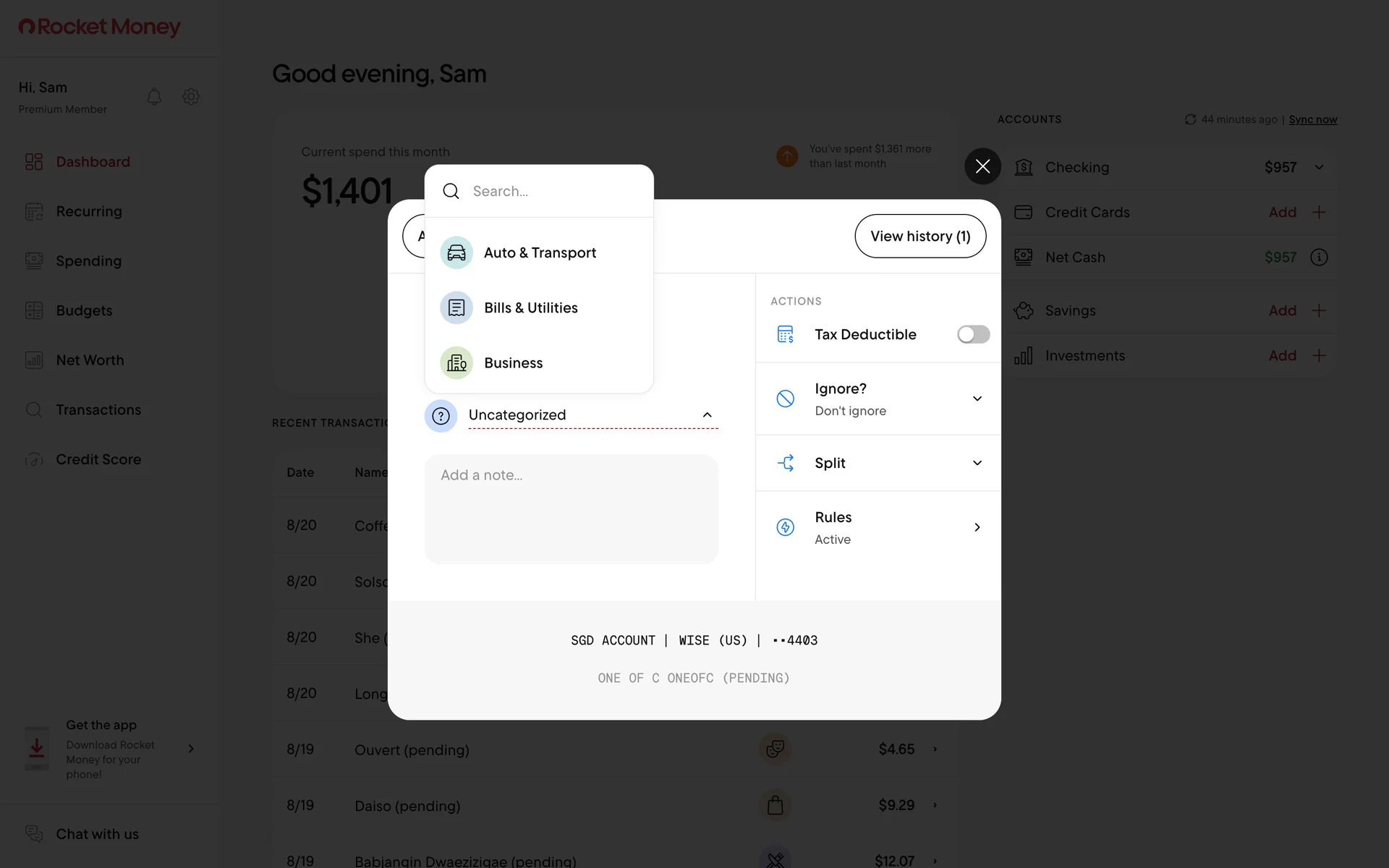Collapse the Uncategorized category dropdown
This screenshot has width=1389, height=868.
pos(707,415)
